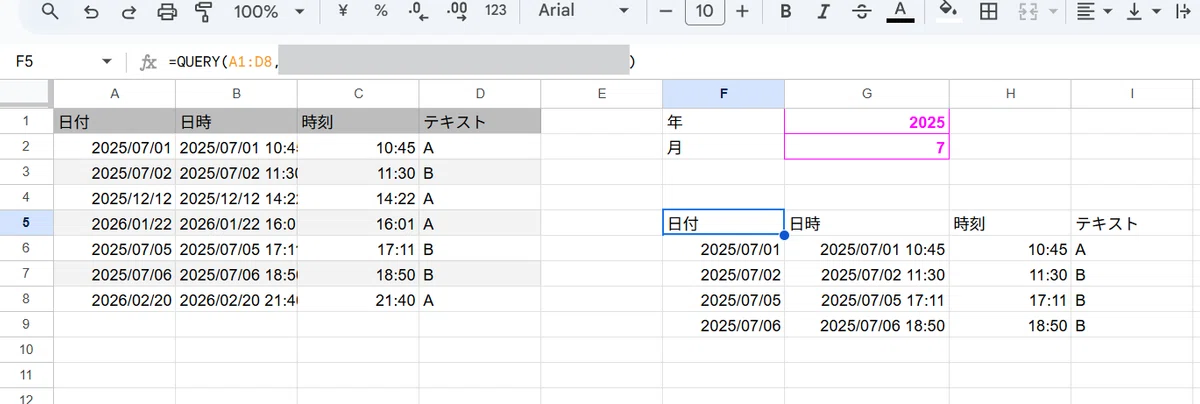Select cell F2 labeled 月

pyautogui.click(x=723, y=147)
